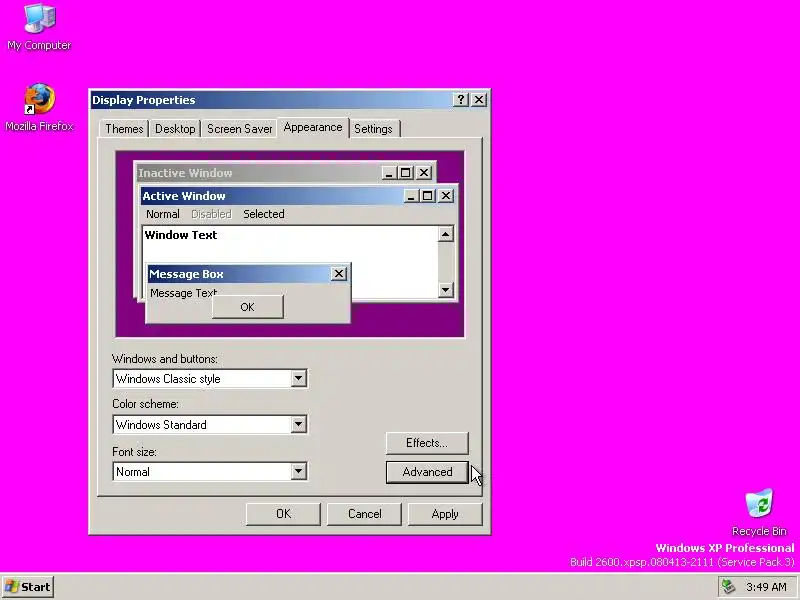Switch to the Themes tab
The image size is (800, 600).
(x=124, y=129)
